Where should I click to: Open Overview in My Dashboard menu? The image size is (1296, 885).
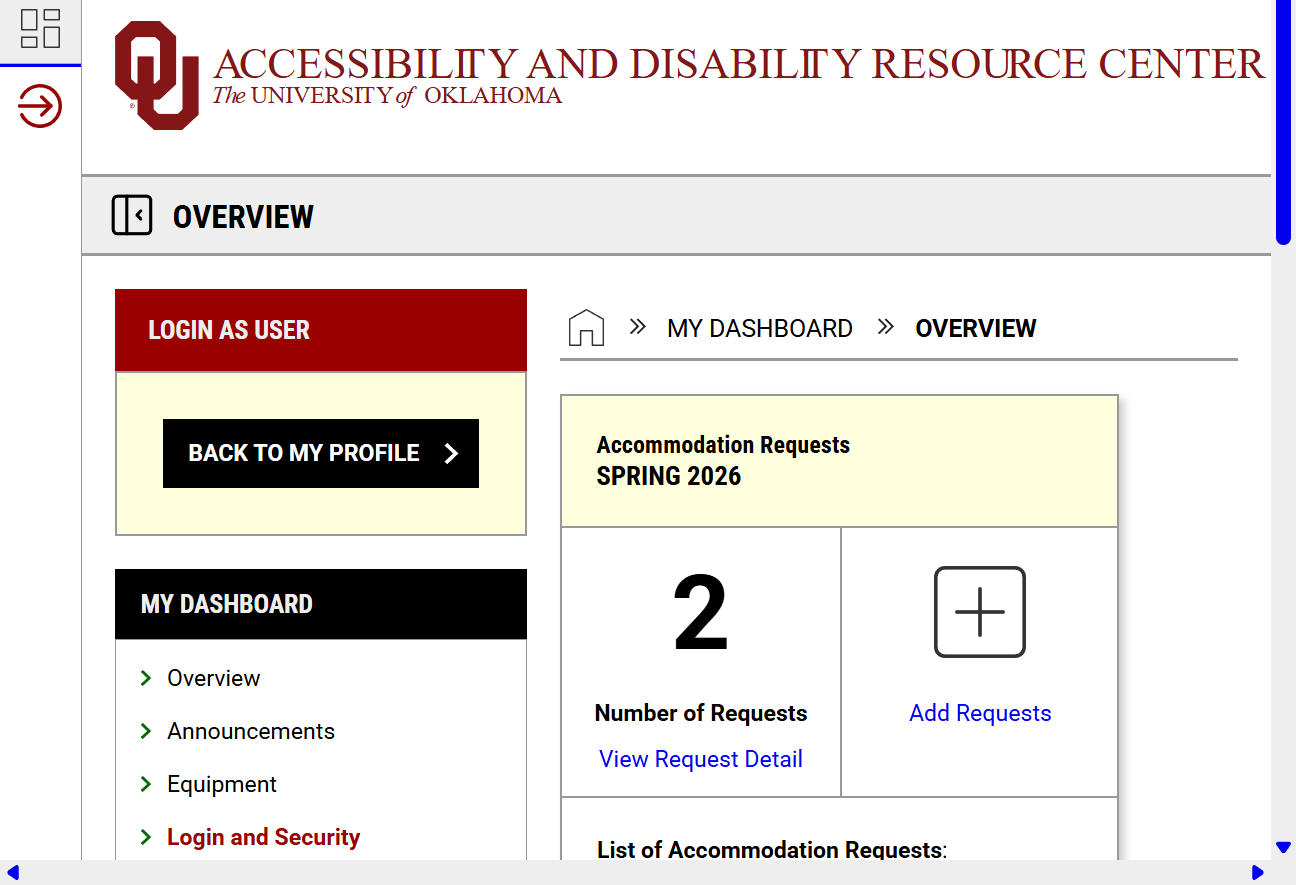click(213, 678)
